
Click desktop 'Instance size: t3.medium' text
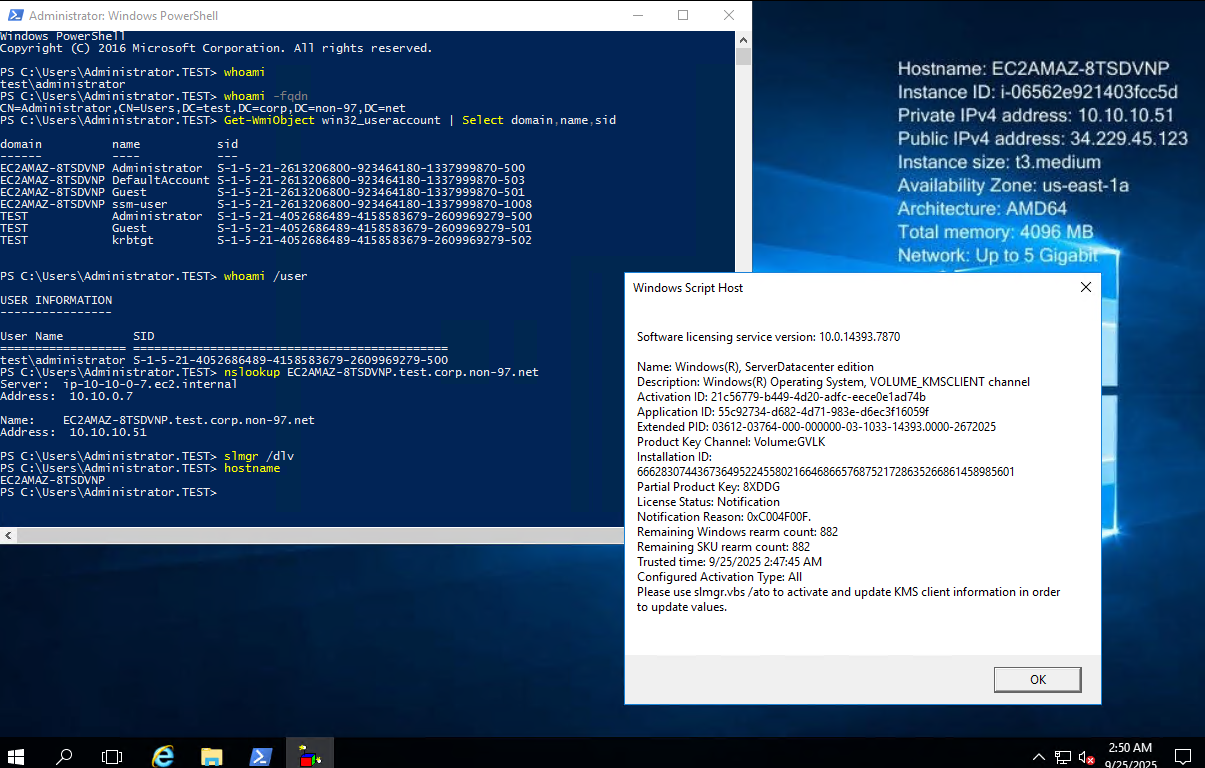[x=999, y=162]
